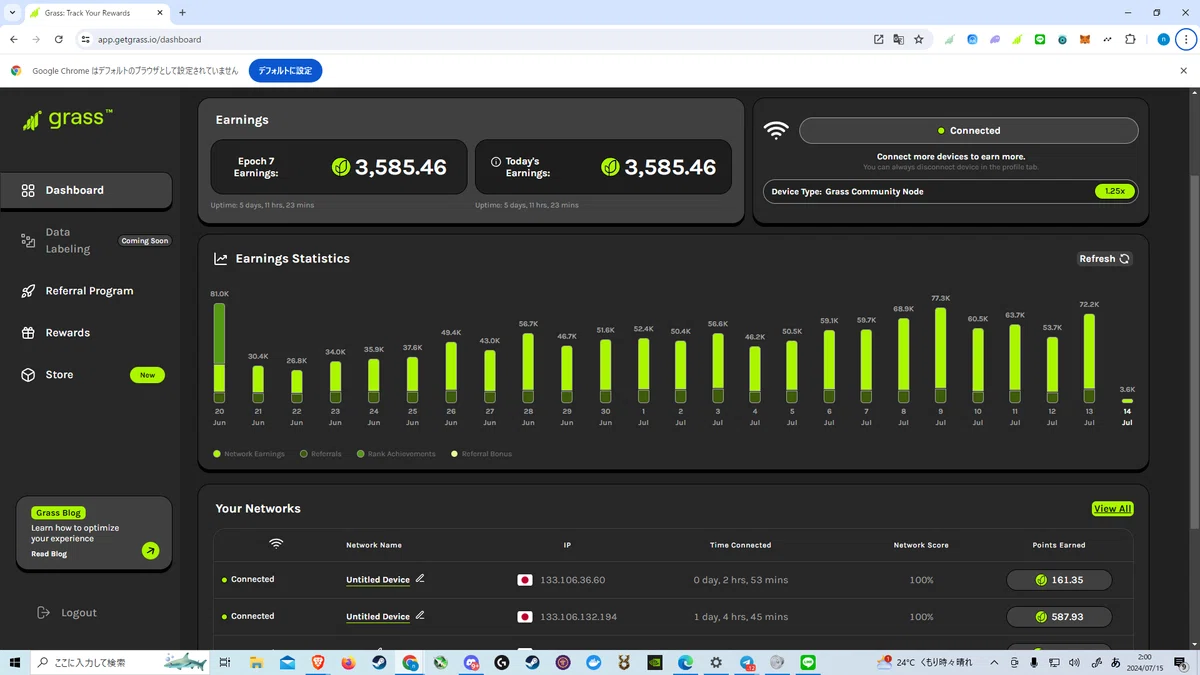Open the Chrome extensions puzzle icon

tap(1130, 39)
